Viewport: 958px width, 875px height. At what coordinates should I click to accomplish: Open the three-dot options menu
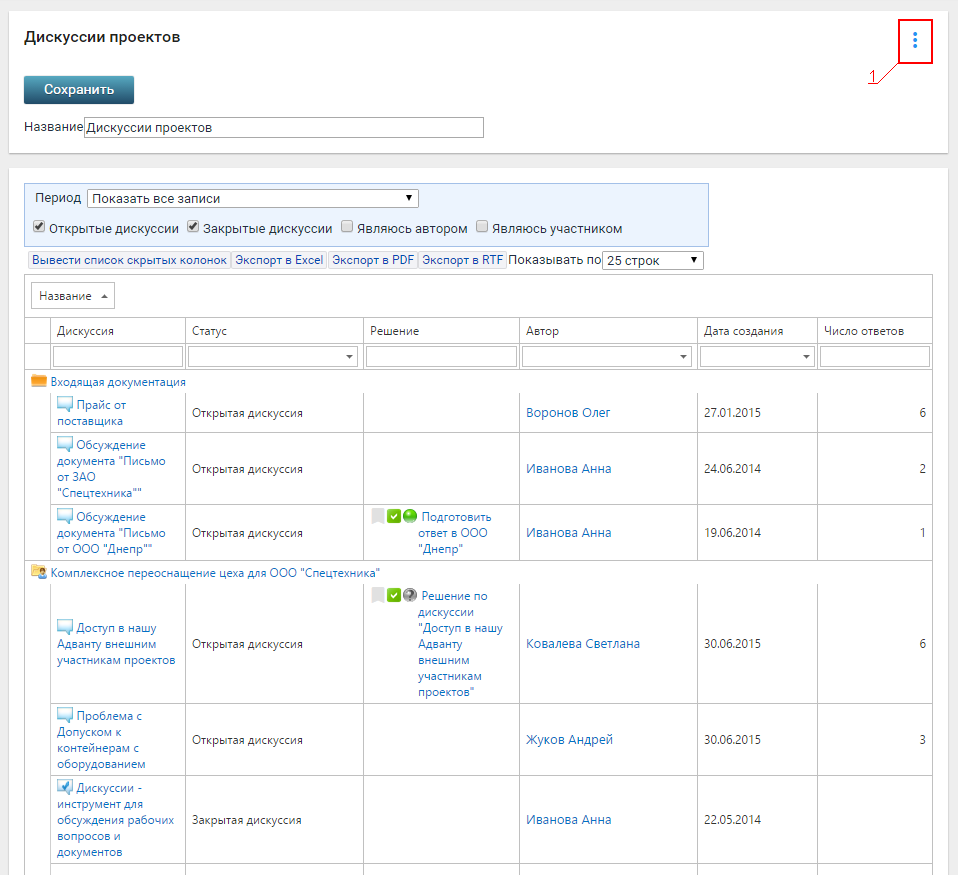[x=915, y=41]
